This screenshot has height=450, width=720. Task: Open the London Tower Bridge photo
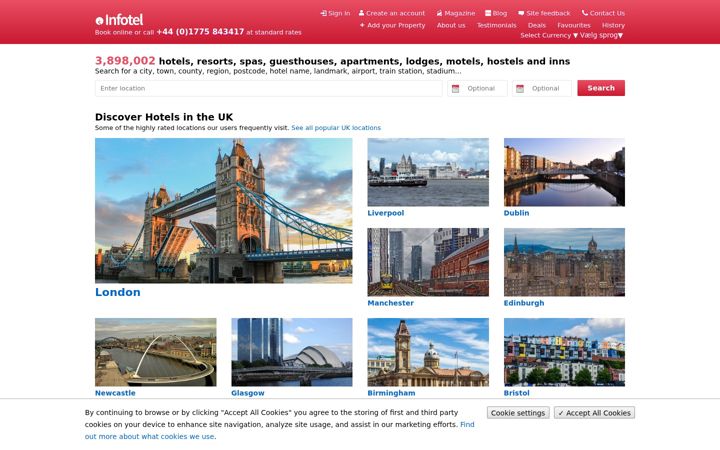(224, 210)
